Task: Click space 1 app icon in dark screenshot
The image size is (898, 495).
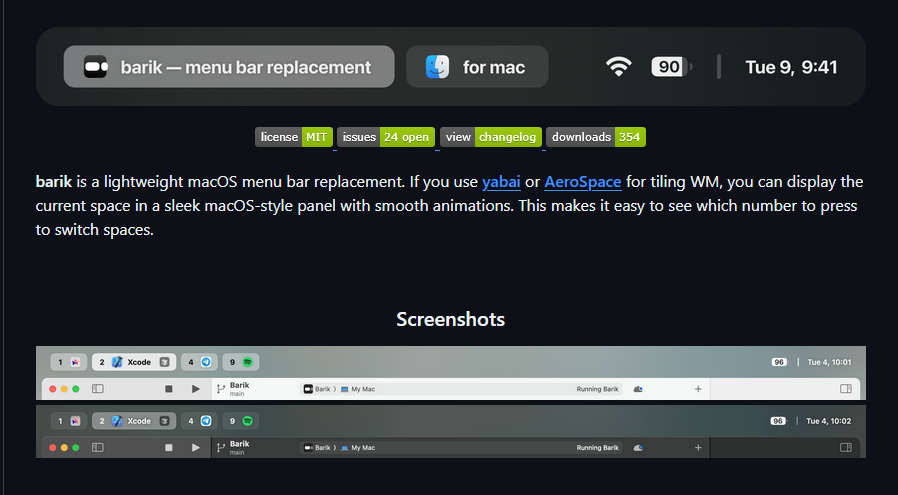Action: 75,421
